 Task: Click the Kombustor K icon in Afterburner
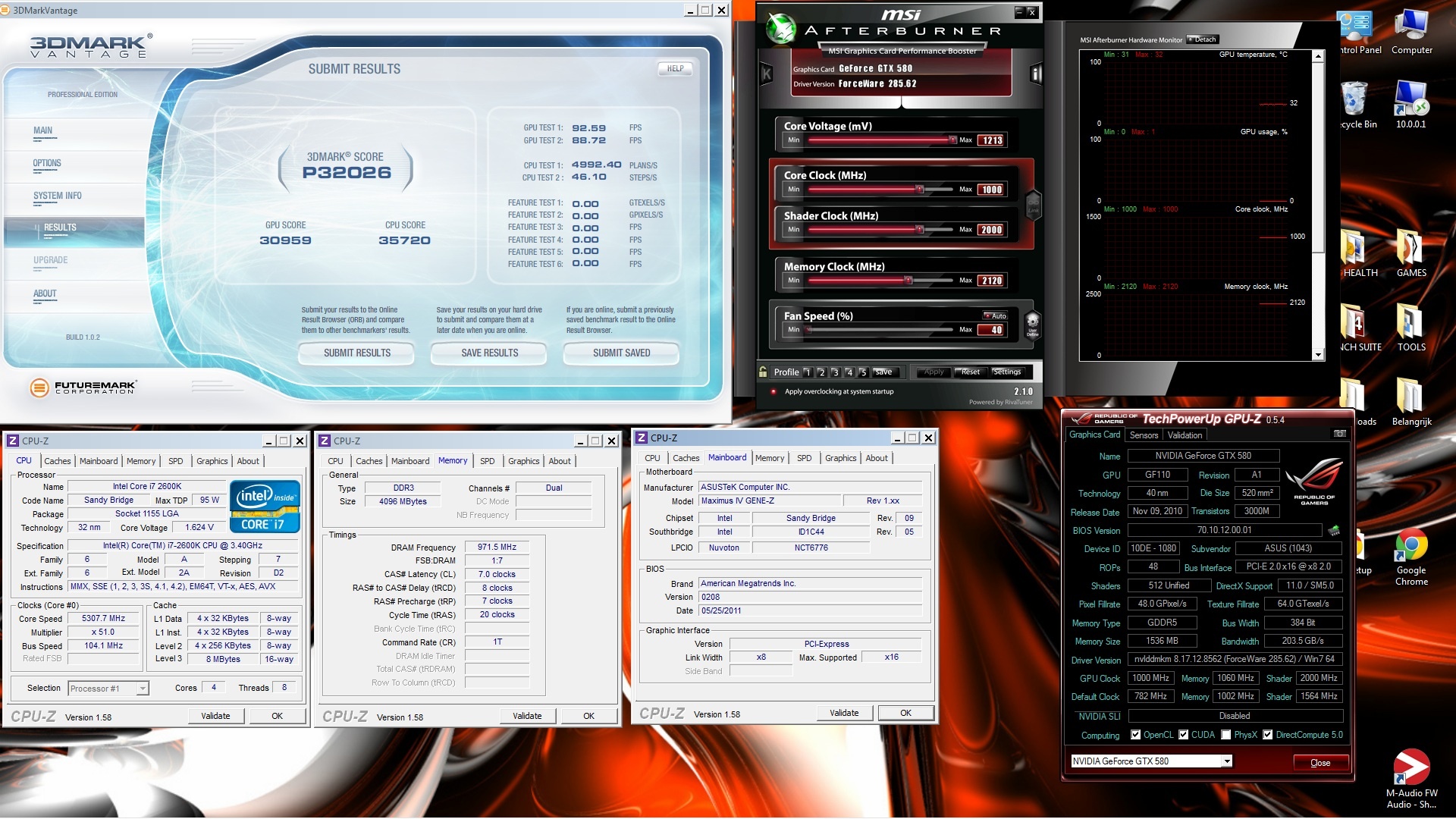click(x=767, y=74)
